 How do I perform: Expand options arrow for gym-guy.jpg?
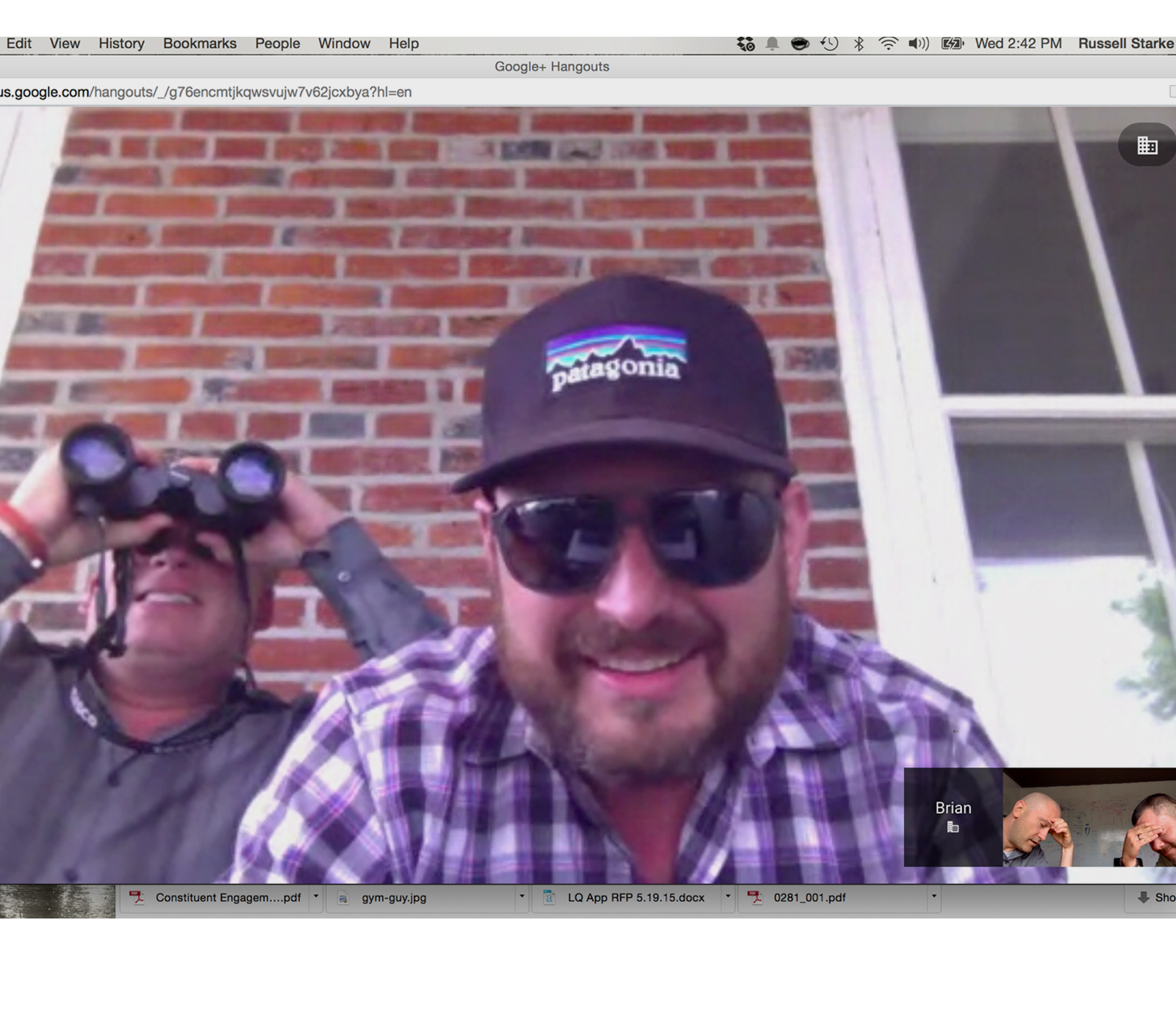tap(522, 897)
